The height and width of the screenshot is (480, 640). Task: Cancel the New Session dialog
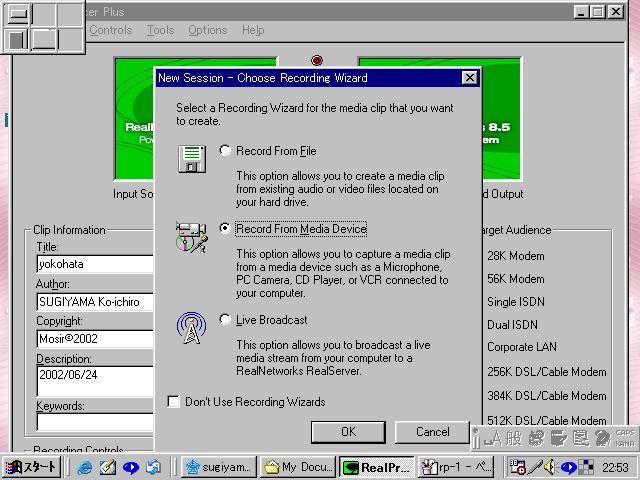point(432,432)
